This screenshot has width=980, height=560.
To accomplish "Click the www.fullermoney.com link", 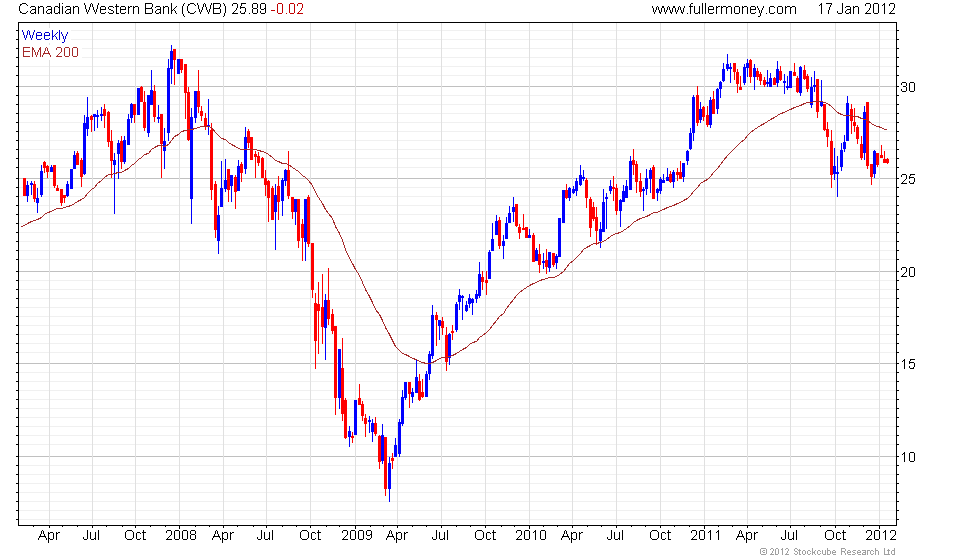I will click(x=724, y=9).
